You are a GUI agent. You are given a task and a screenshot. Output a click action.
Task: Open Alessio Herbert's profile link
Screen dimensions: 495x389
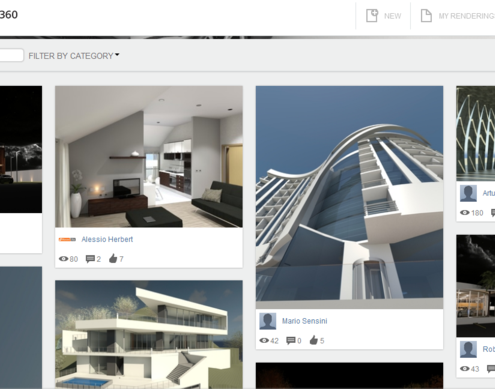coord(107,239)
